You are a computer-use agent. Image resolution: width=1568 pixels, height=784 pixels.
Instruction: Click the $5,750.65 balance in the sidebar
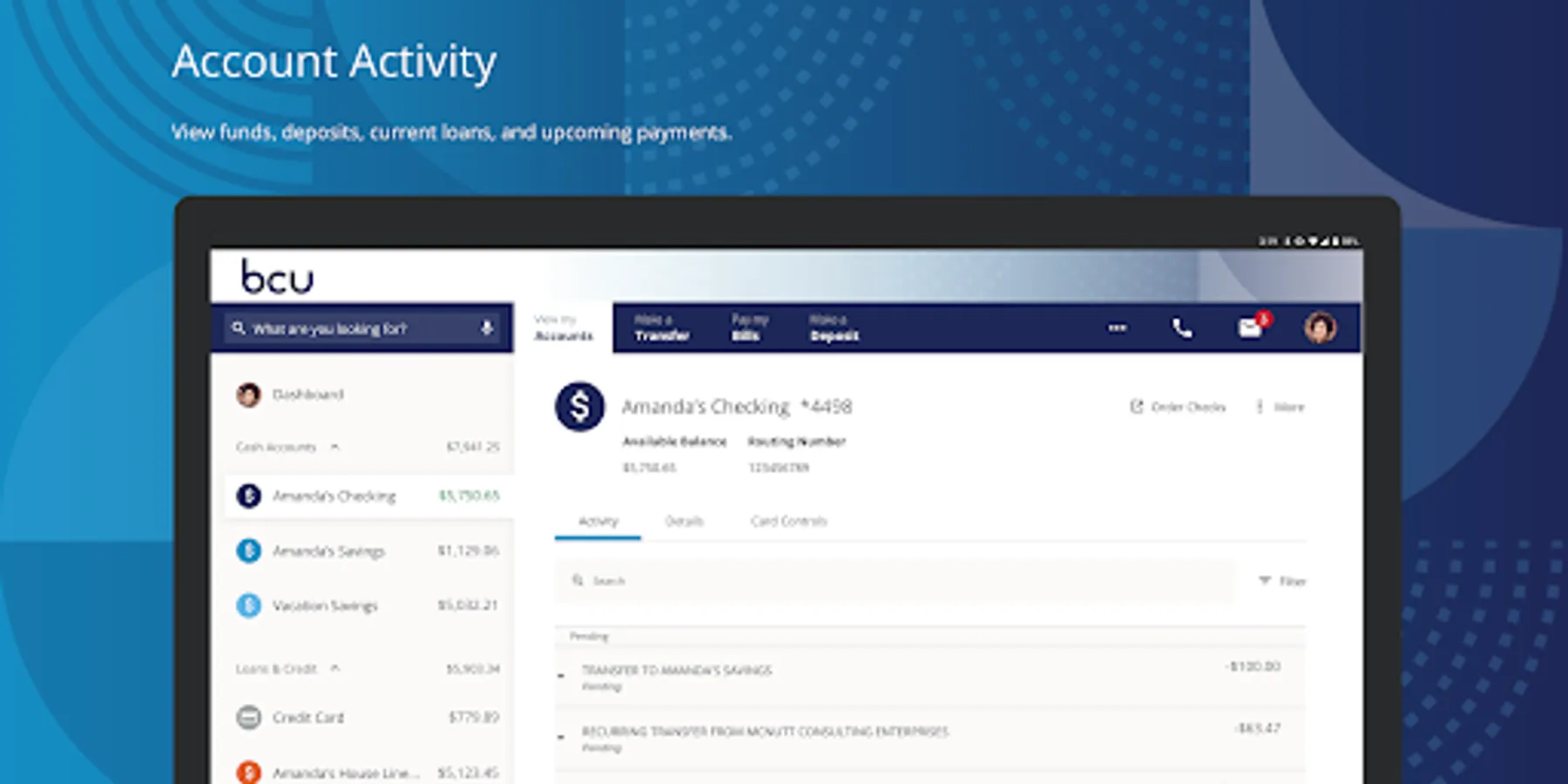[469, 496]
